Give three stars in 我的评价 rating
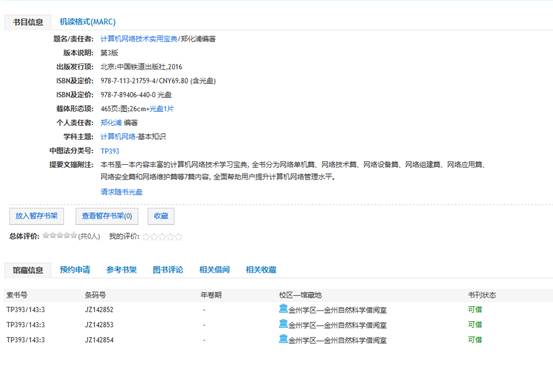Image resolution: width=553 pixels, height=368 pixels. point(163,236)
